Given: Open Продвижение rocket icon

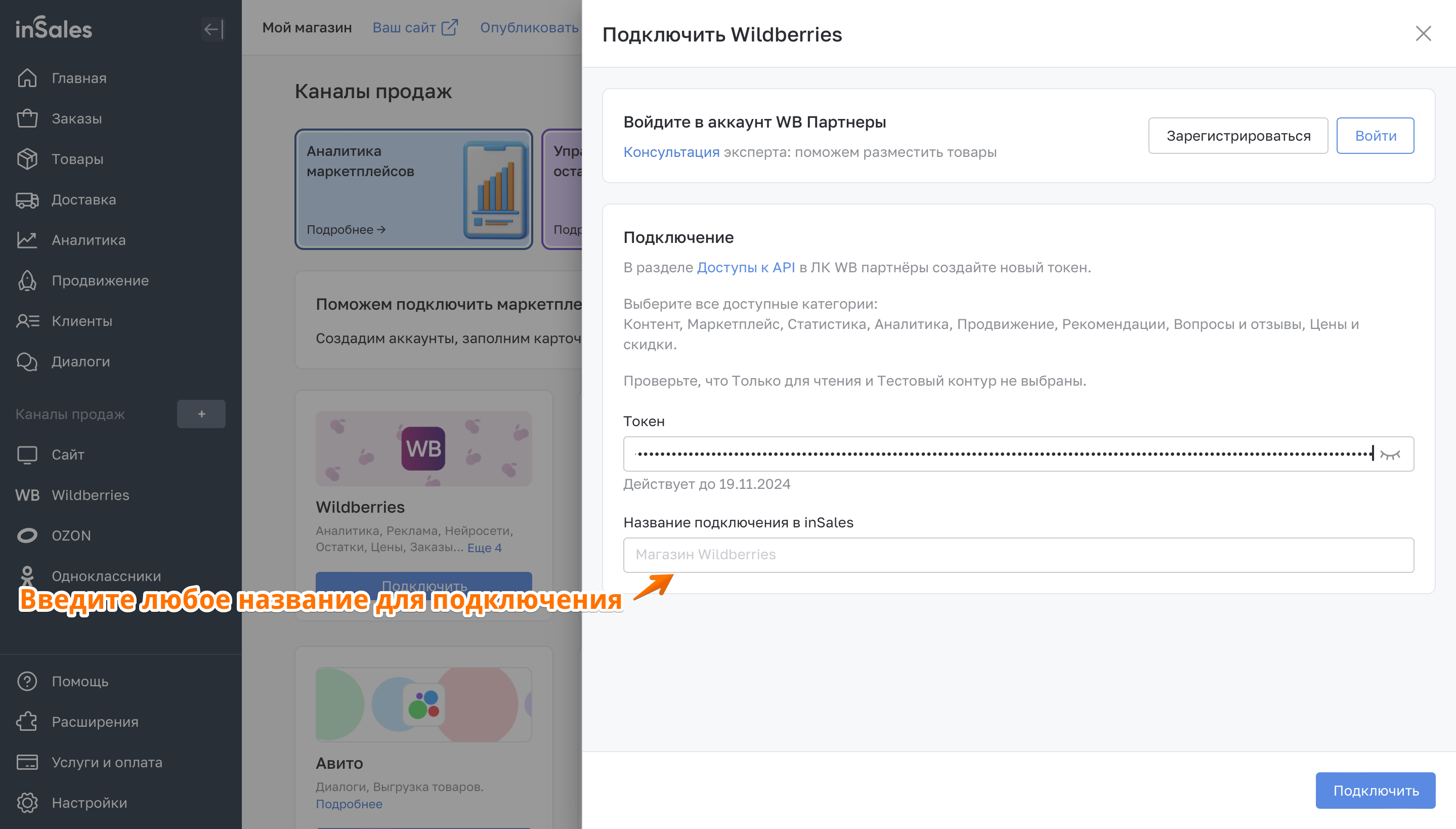Looking at the screenshot, I should pyautogui.click(x=27, y=281).
